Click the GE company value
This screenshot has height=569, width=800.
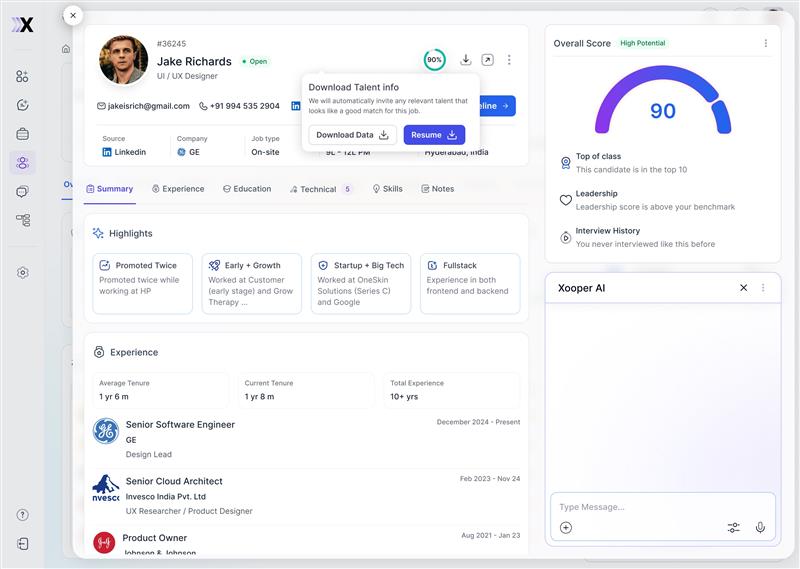coord(188,152)
